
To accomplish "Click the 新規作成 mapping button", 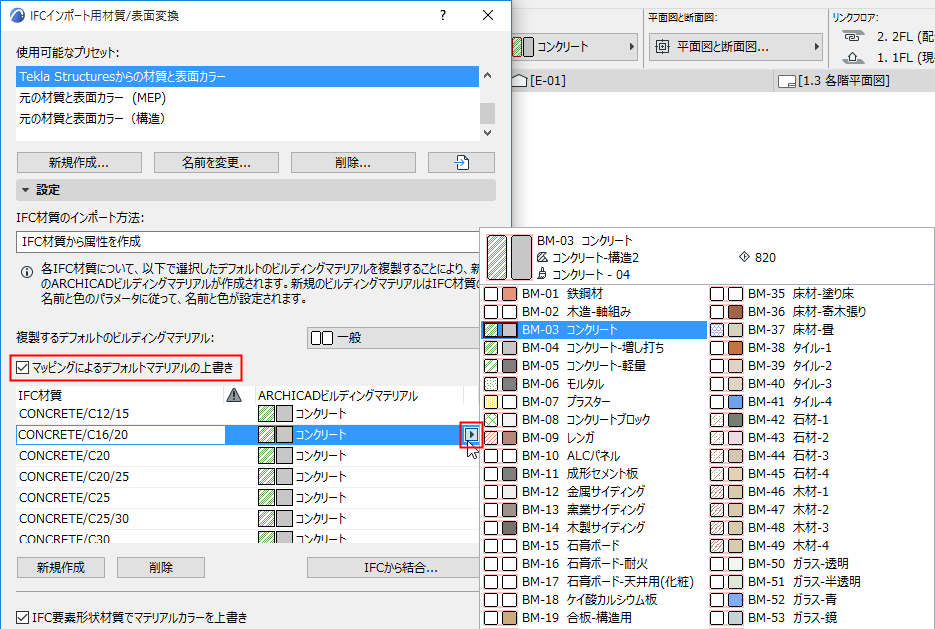I will [61, 567].
